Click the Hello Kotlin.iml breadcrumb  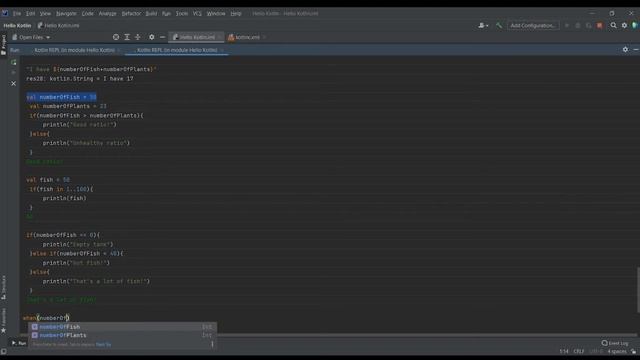click(59, 25)
